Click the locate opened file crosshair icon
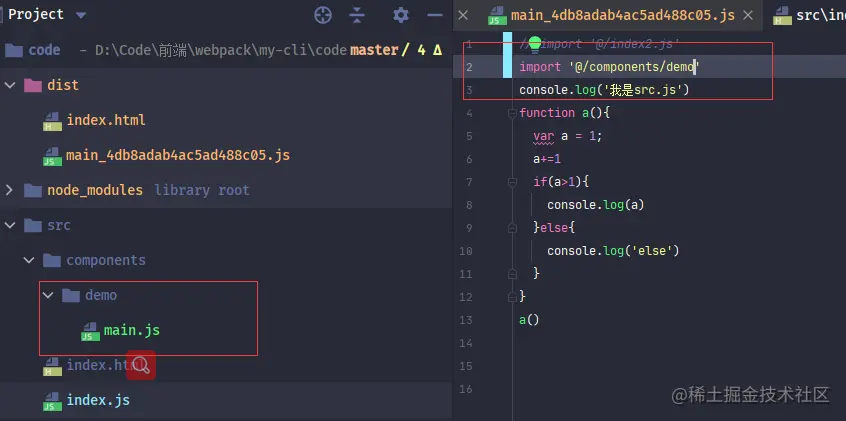 click(x=323, y=15)
